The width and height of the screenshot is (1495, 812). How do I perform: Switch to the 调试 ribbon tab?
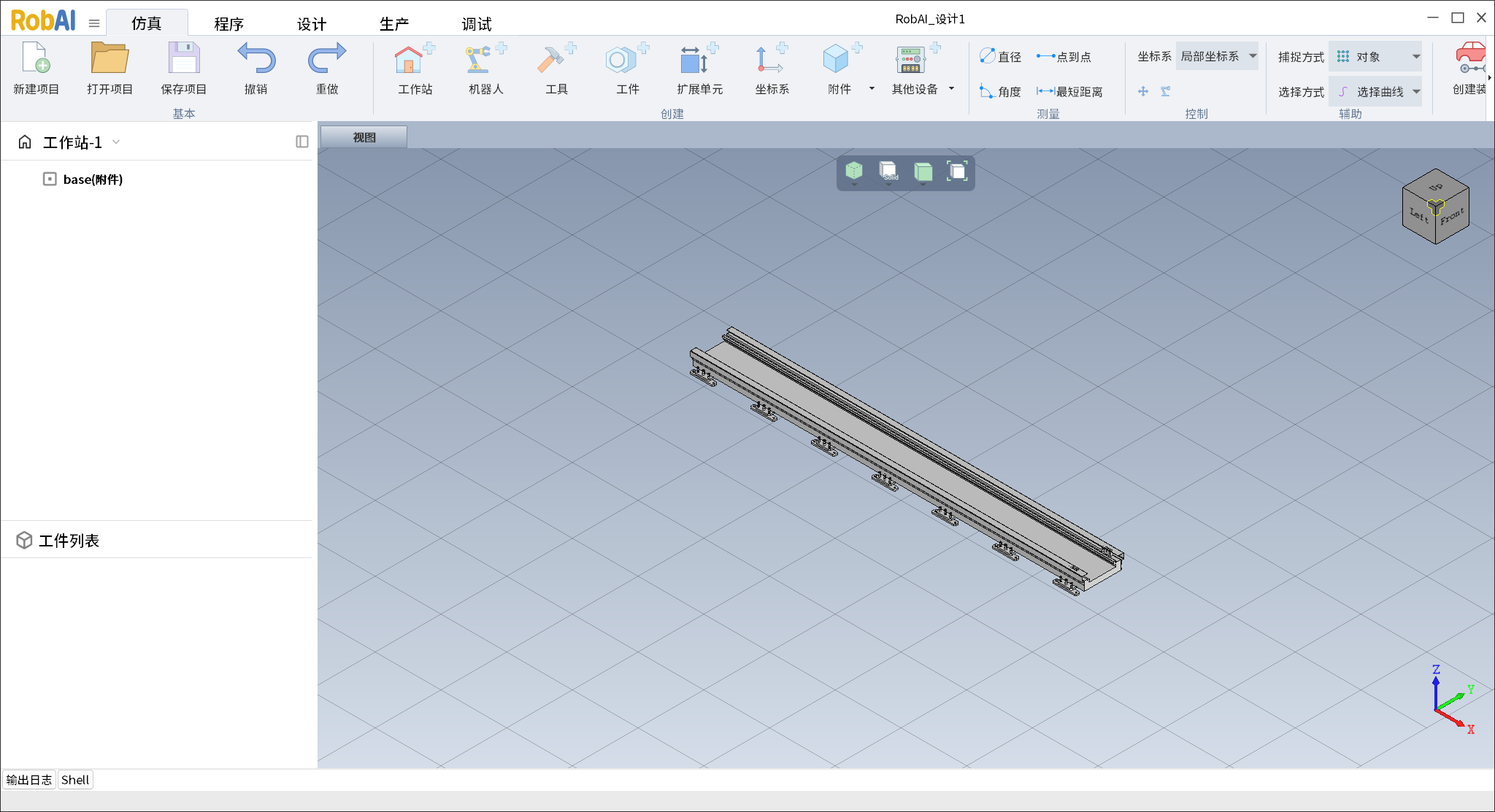477,24
